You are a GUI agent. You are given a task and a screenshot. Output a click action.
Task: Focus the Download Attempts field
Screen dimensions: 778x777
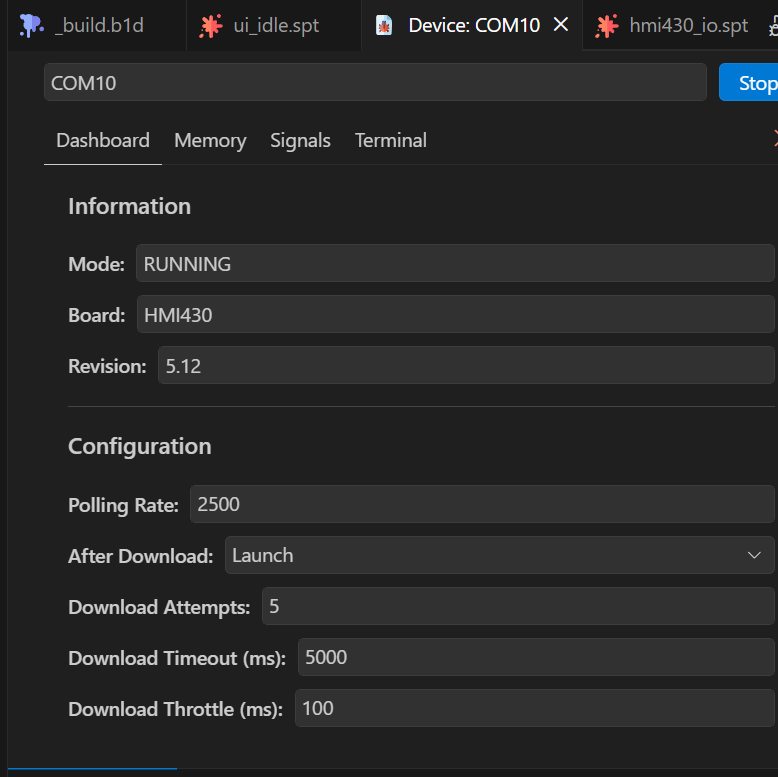[x=518, y=606]
